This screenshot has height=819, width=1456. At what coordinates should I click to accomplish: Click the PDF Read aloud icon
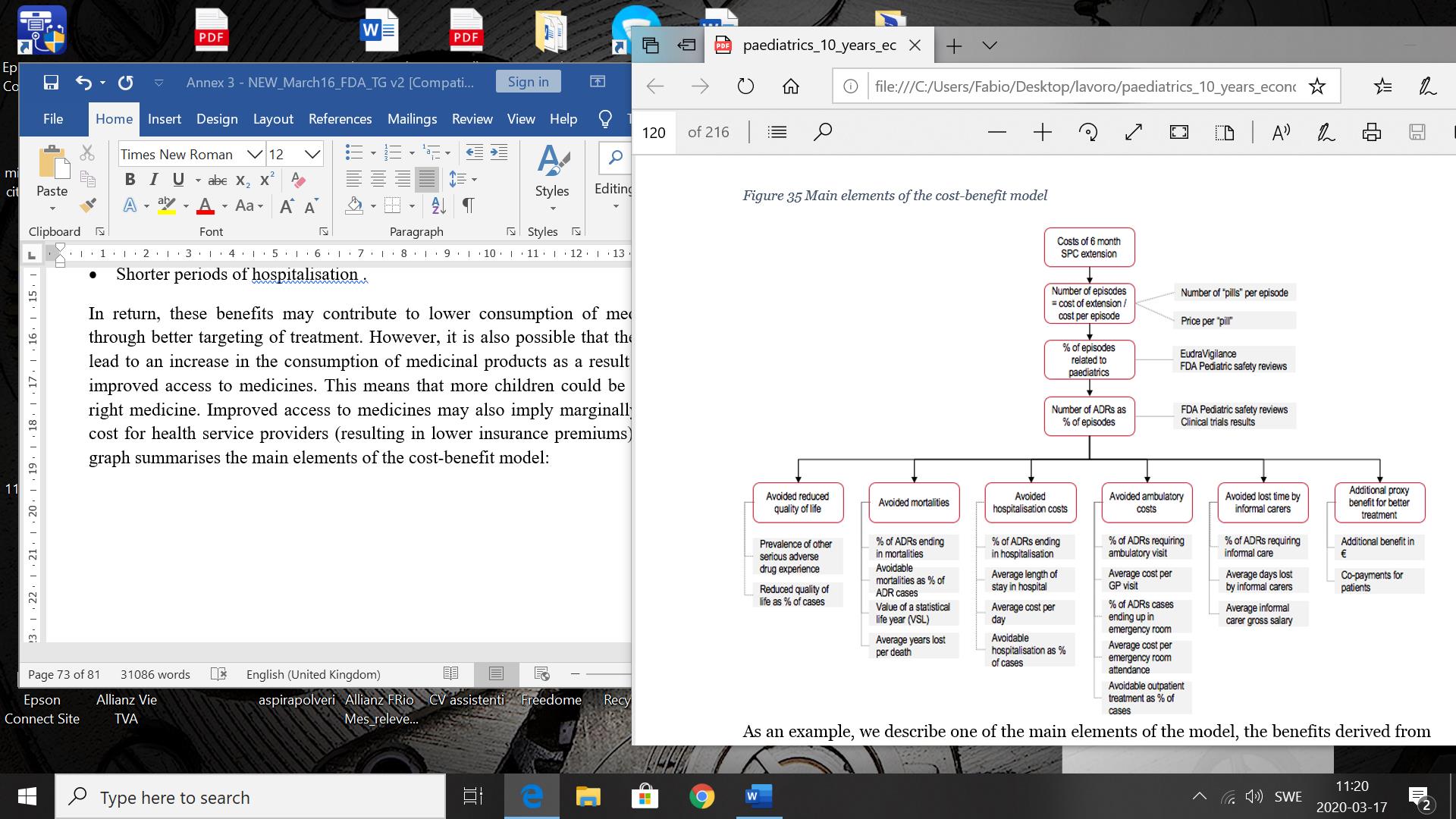pyautogui.click(x=1281, y=133)
